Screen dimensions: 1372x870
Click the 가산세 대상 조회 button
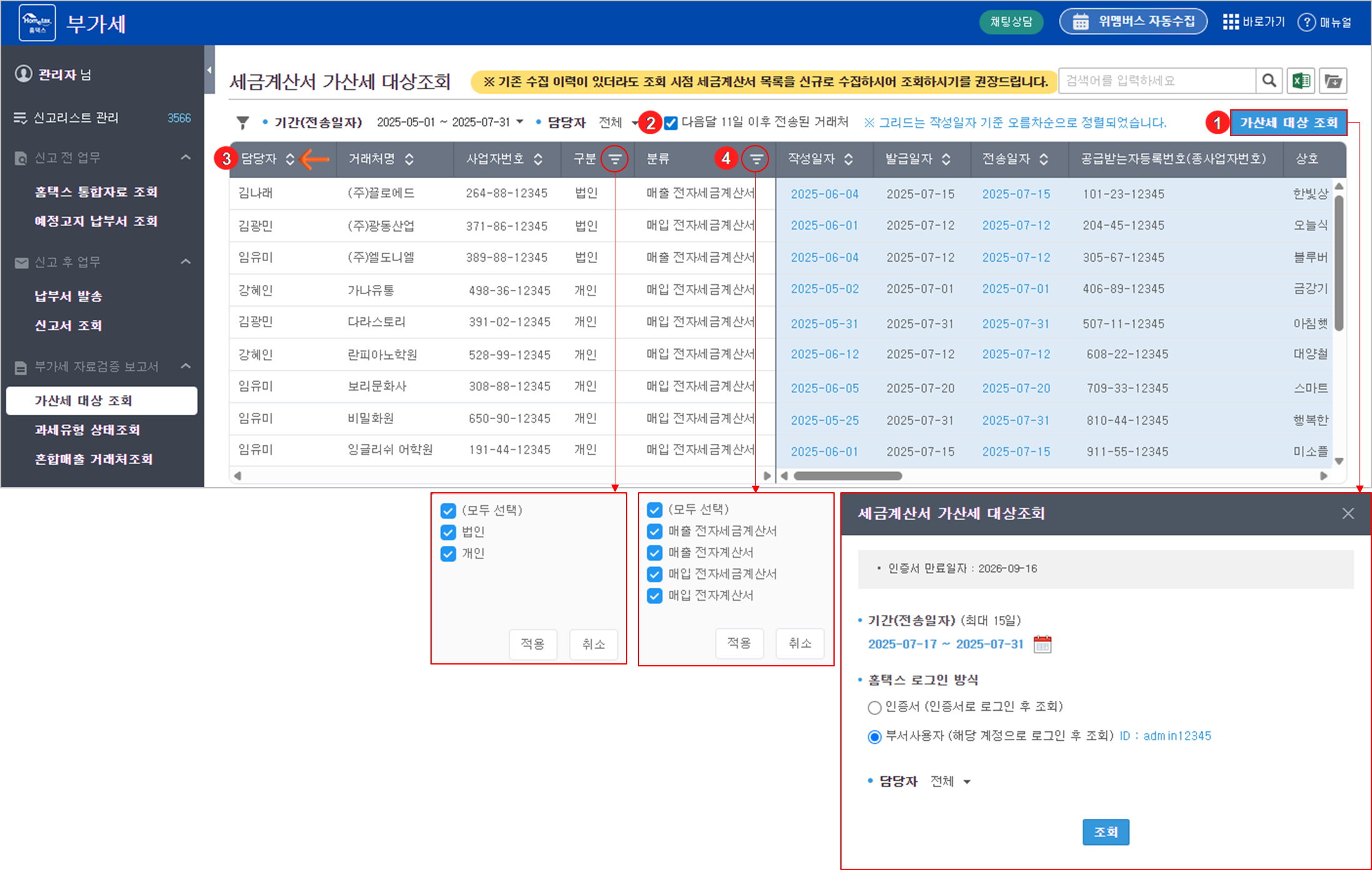pyautogui.click(x=1288, y=122)
